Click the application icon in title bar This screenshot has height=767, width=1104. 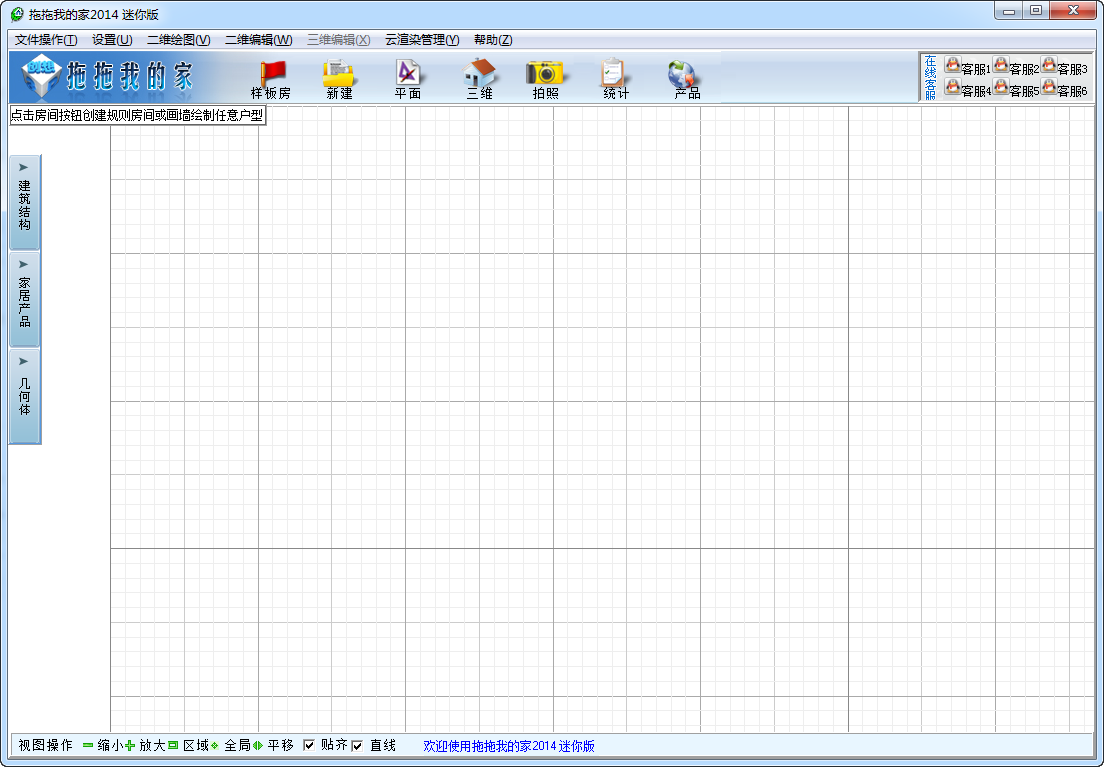click(x=17, y=14)
